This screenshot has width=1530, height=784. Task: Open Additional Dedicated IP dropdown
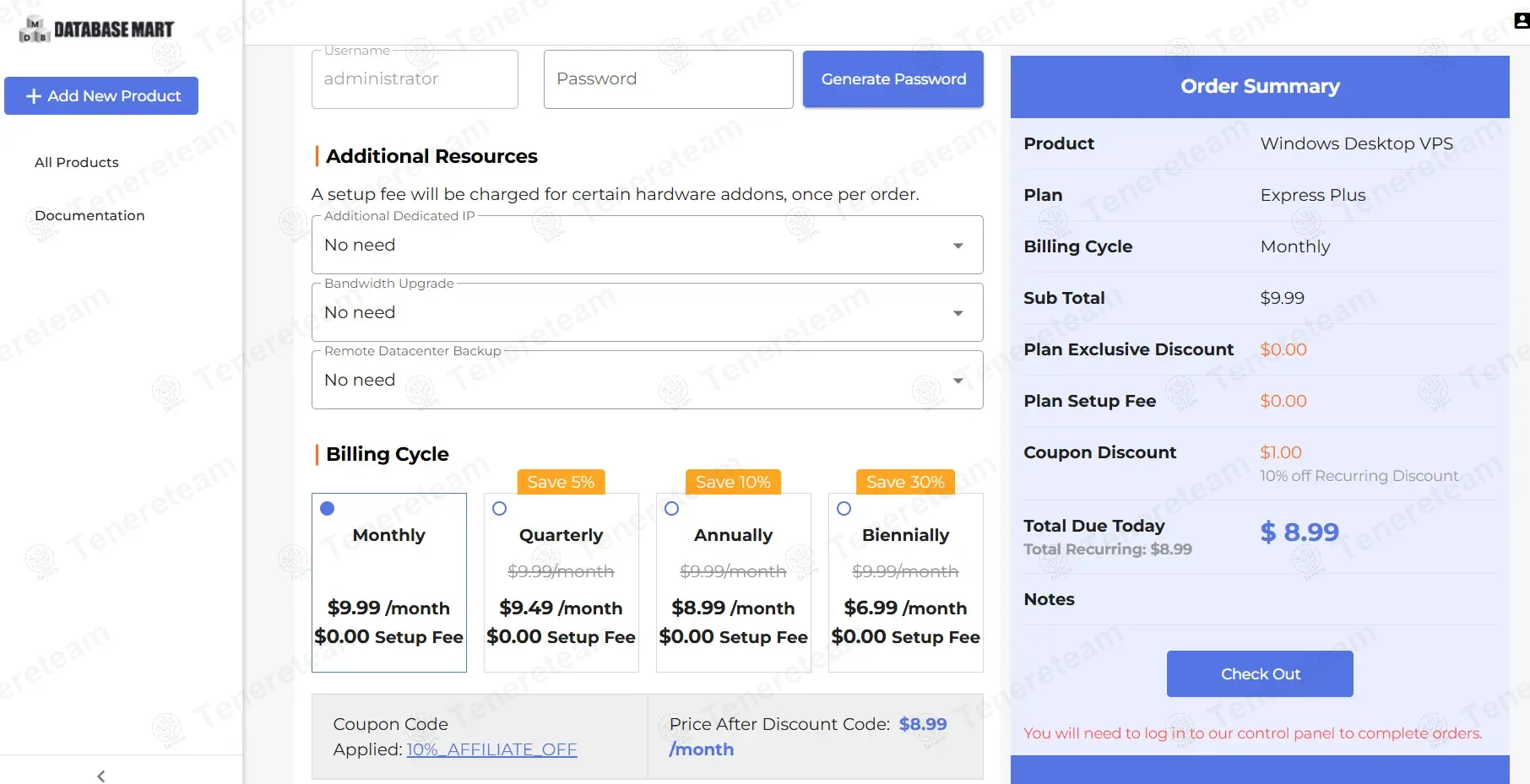pos(648,245)
